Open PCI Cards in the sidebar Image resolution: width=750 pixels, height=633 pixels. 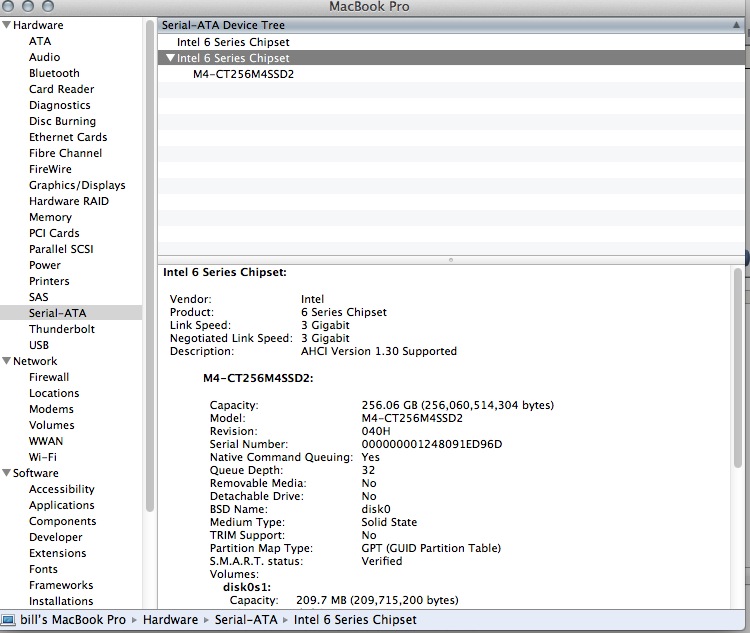pos(54,233)
